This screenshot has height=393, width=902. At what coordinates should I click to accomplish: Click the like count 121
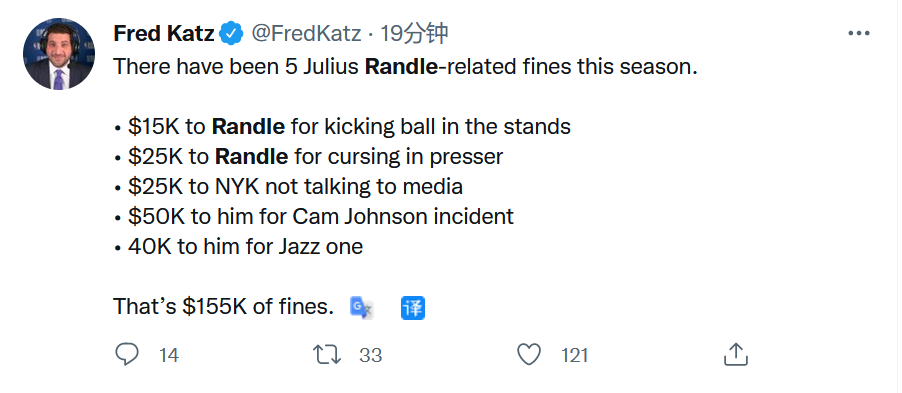click(x=575, y=356)
